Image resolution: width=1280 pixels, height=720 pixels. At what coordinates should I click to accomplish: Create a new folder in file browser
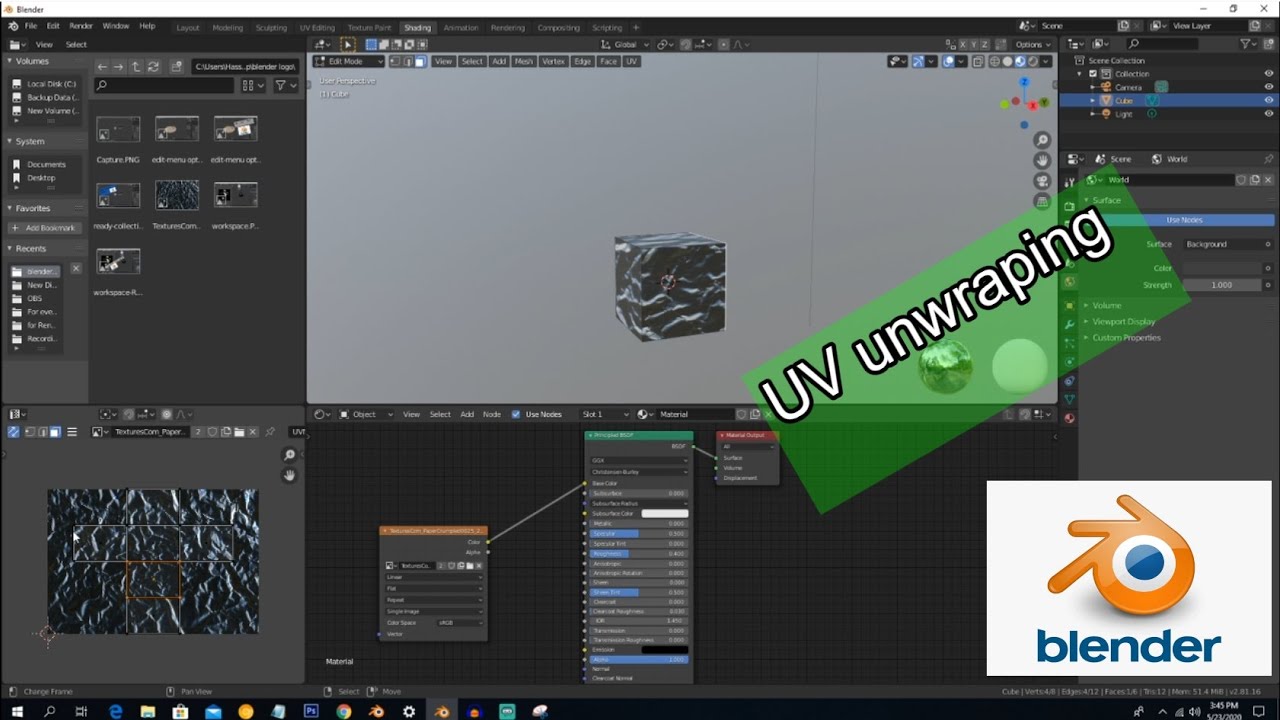(x=176, y=66)
